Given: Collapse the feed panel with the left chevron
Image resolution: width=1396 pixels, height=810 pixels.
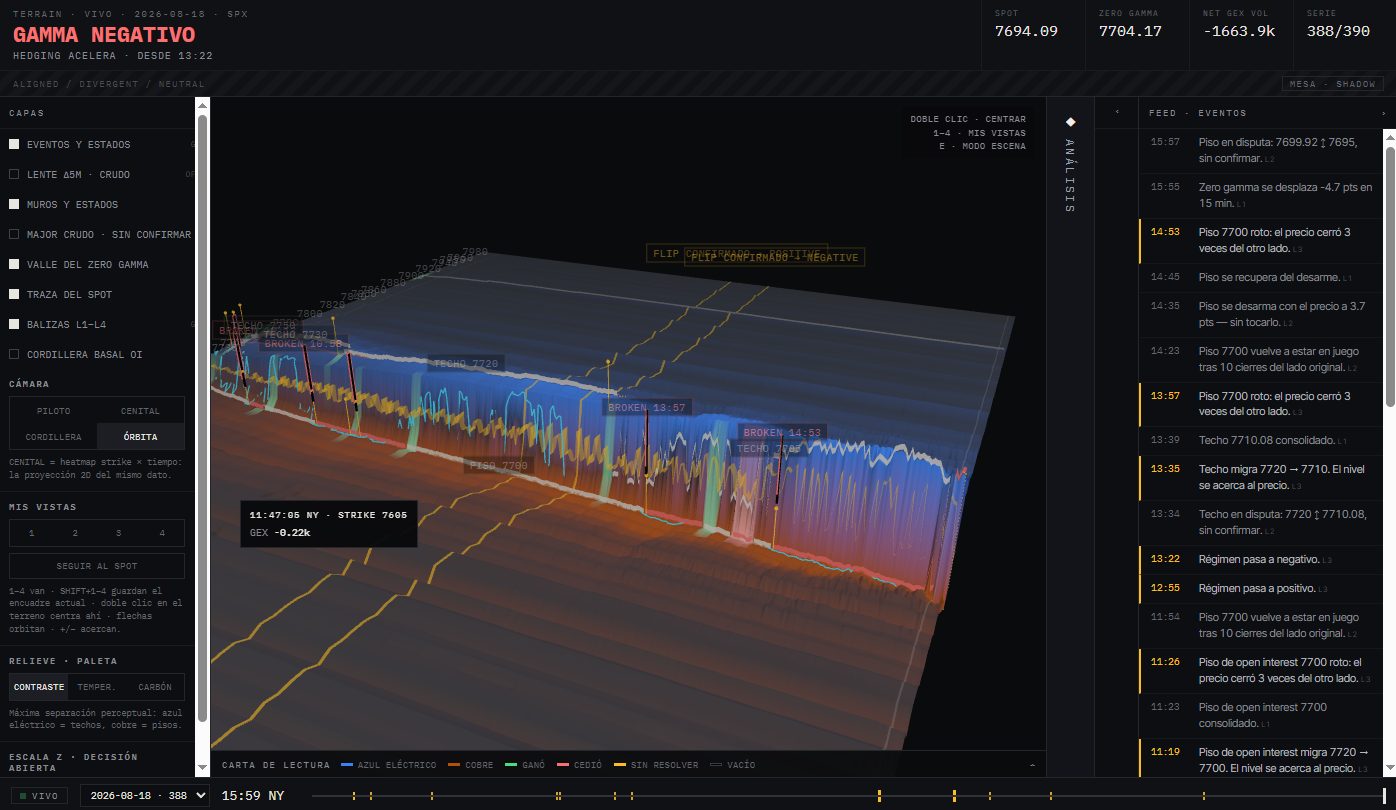Looking at the screenshot, I should pyautogui.click(x=1117, y=113).
